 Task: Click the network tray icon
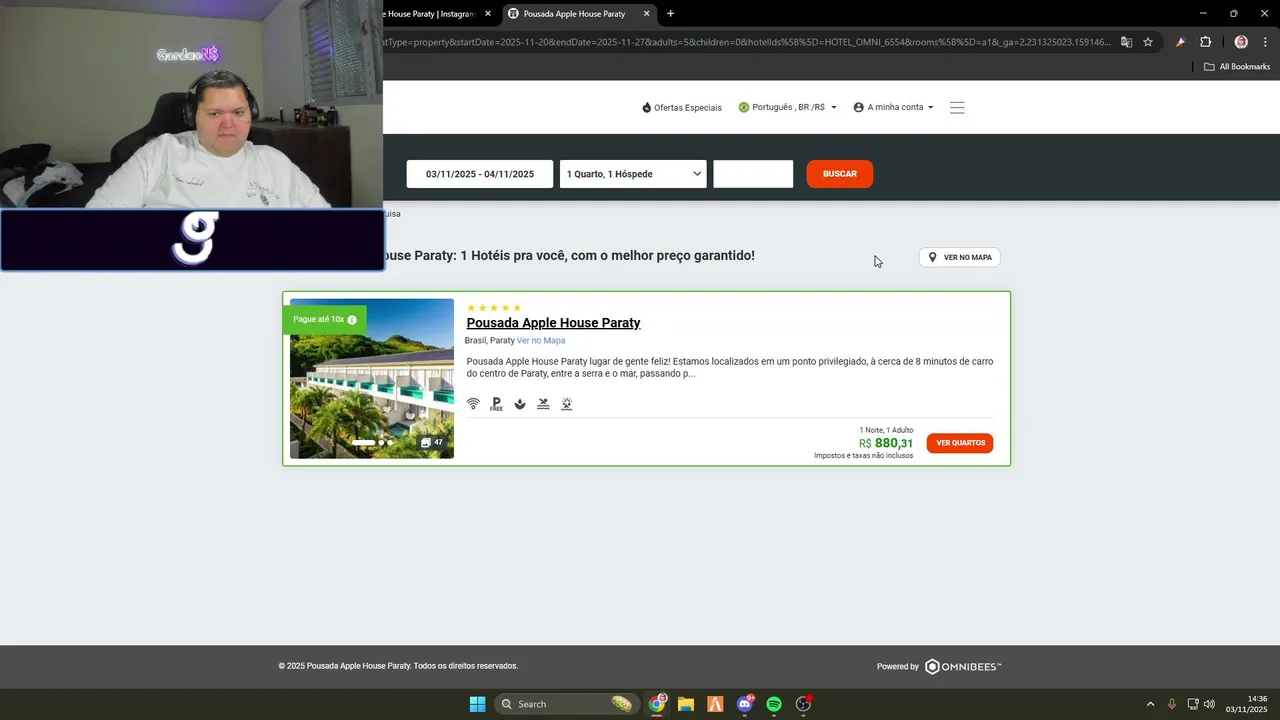1193,704
